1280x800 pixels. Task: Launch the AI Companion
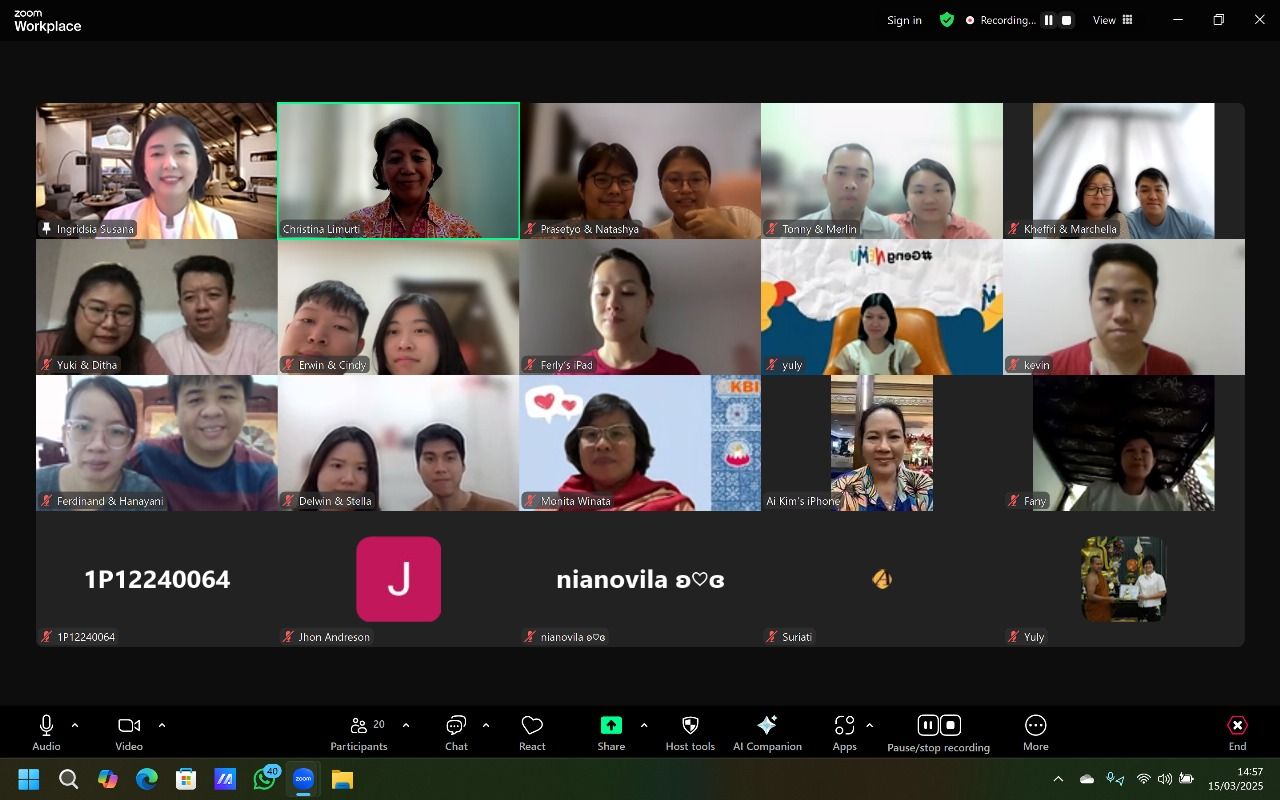click(x=767, y=732)
